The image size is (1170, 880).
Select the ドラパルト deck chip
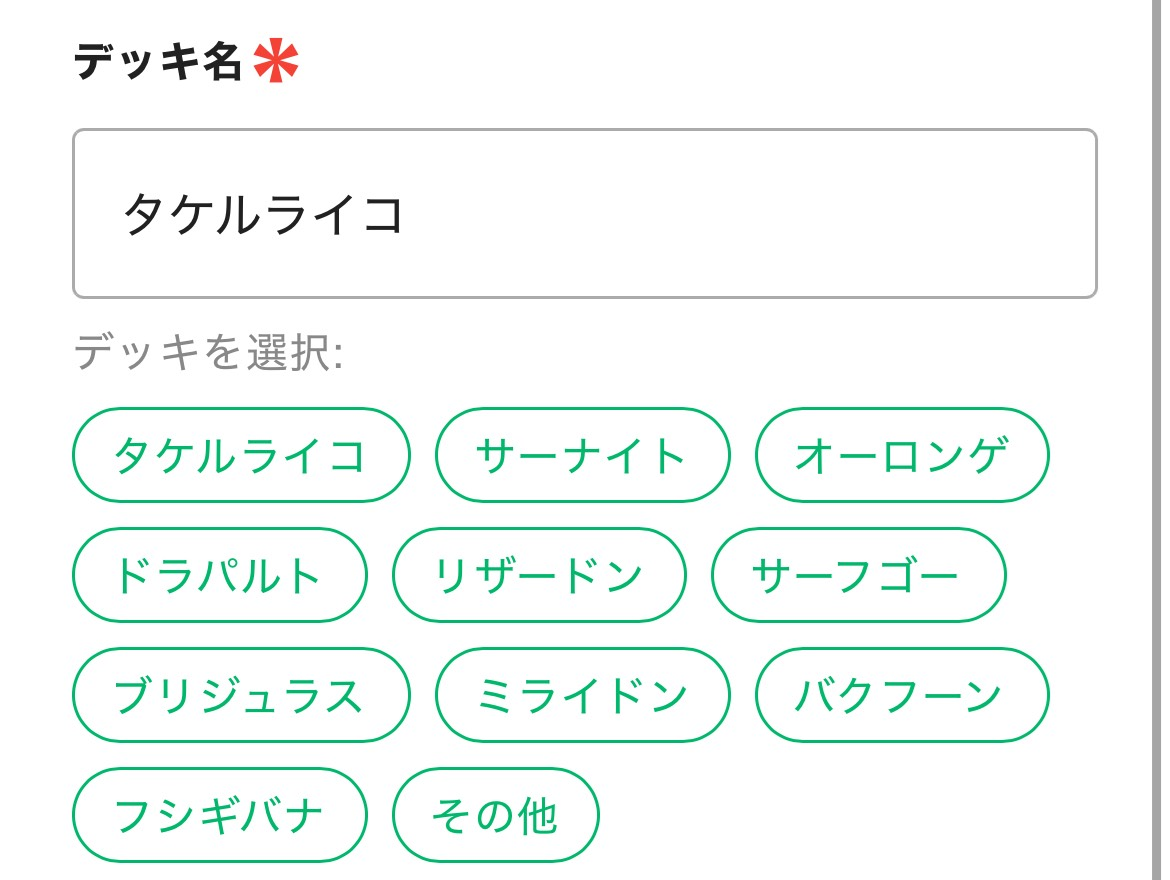[219, 576]
